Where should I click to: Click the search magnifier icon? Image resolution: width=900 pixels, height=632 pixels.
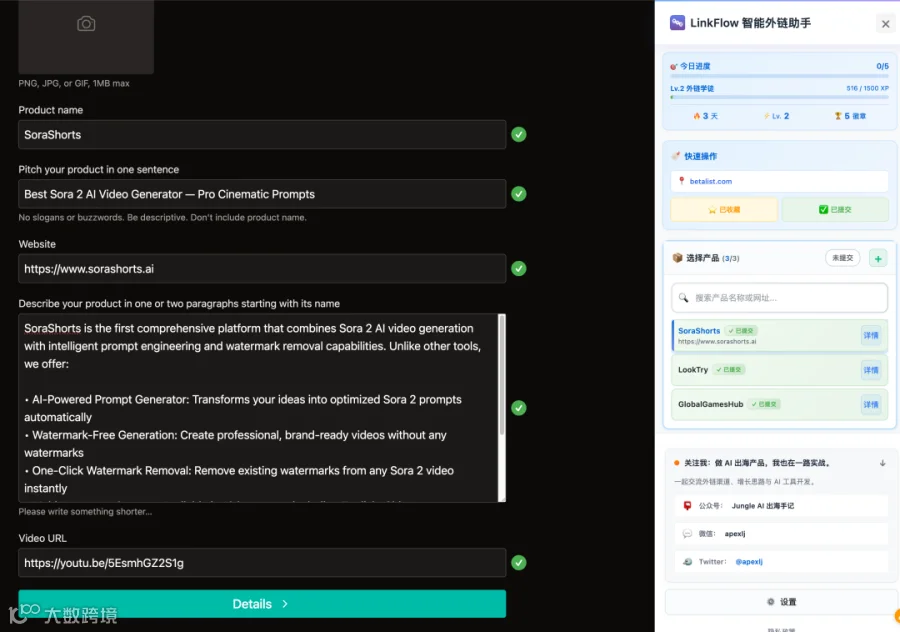click(683, 297)
